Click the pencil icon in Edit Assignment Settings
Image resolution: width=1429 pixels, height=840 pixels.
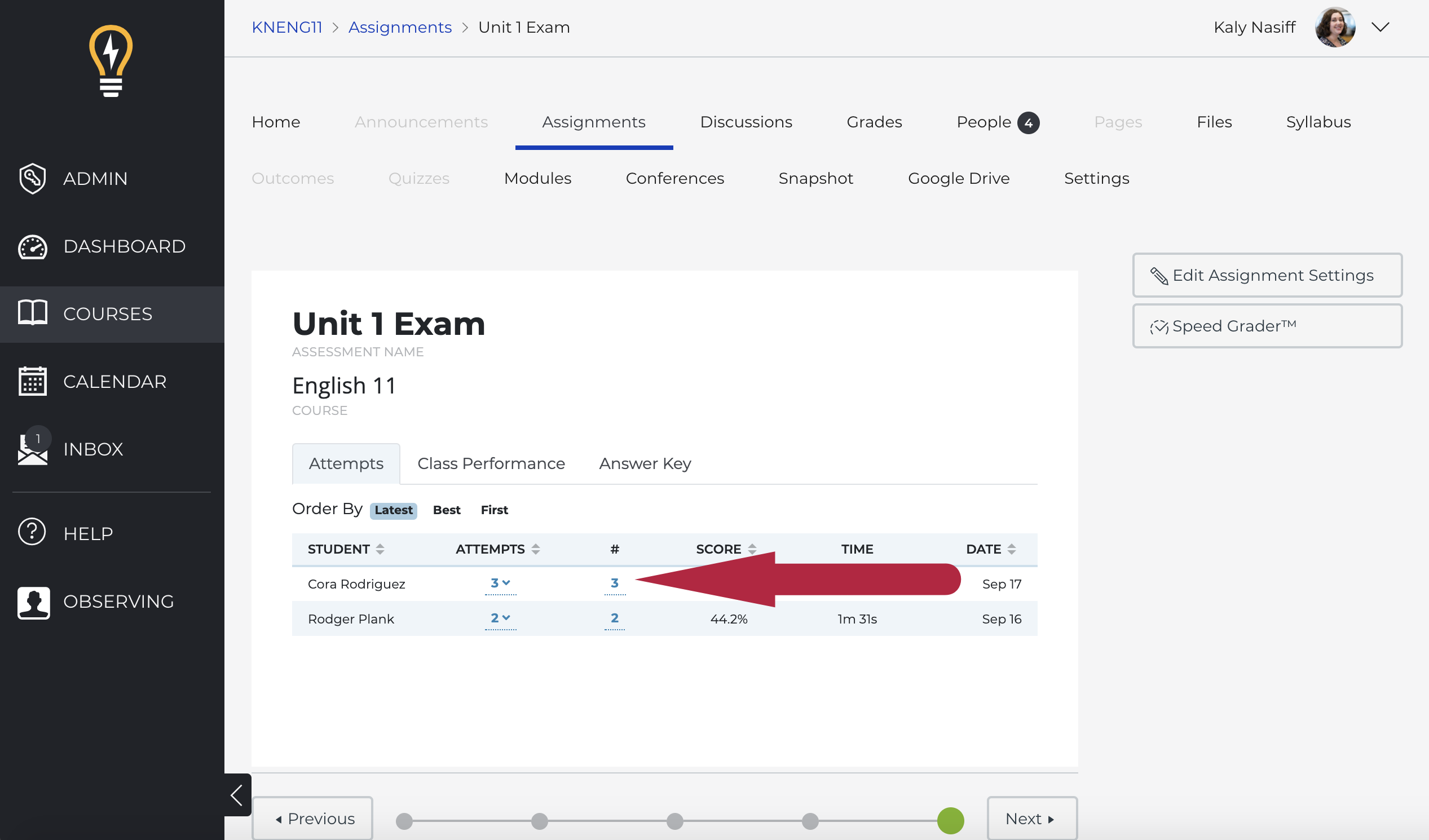point(1158,276)
